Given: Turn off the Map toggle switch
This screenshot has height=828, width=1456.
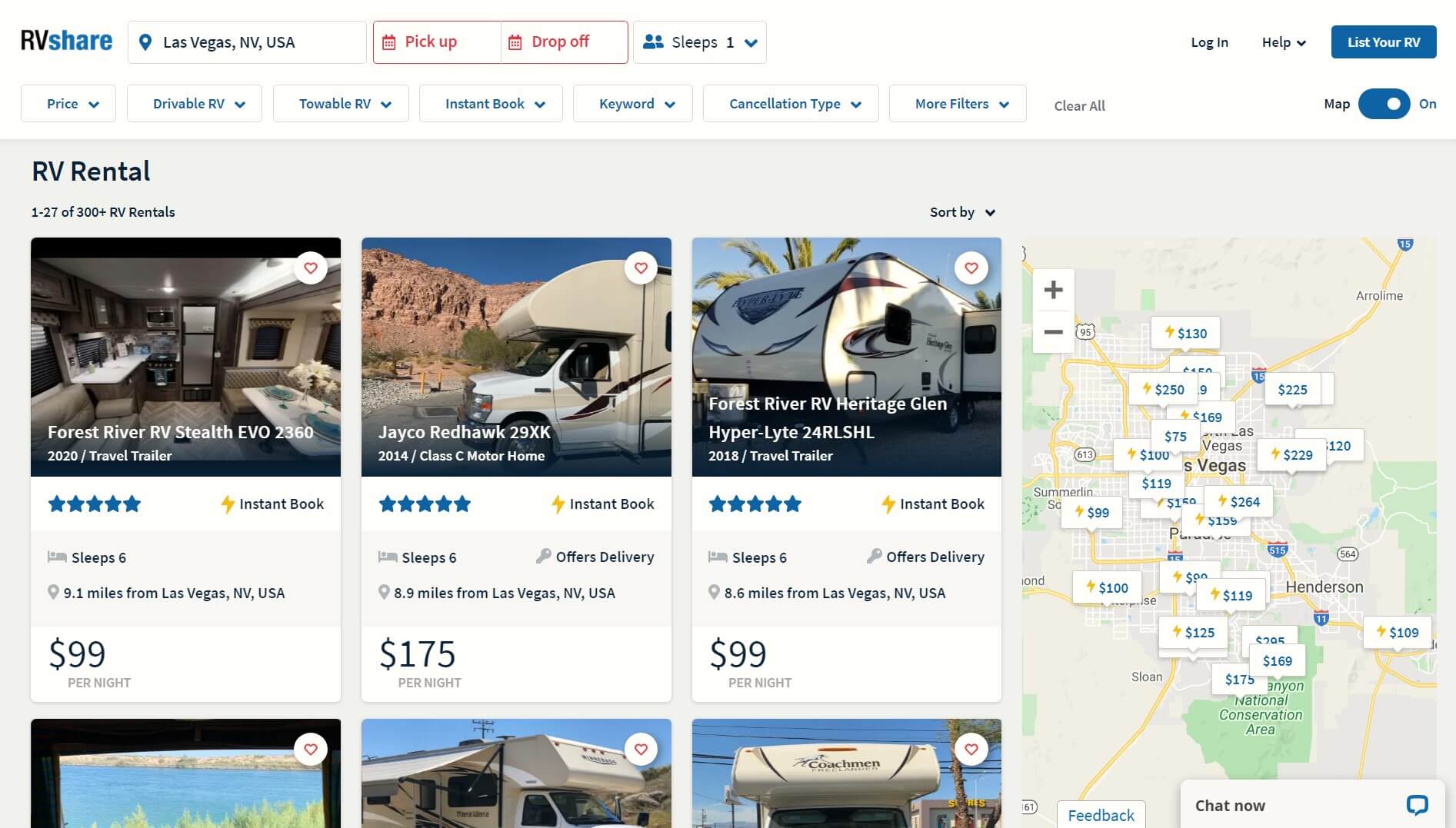Looking at the screenshot, I should click(1384, 104).
